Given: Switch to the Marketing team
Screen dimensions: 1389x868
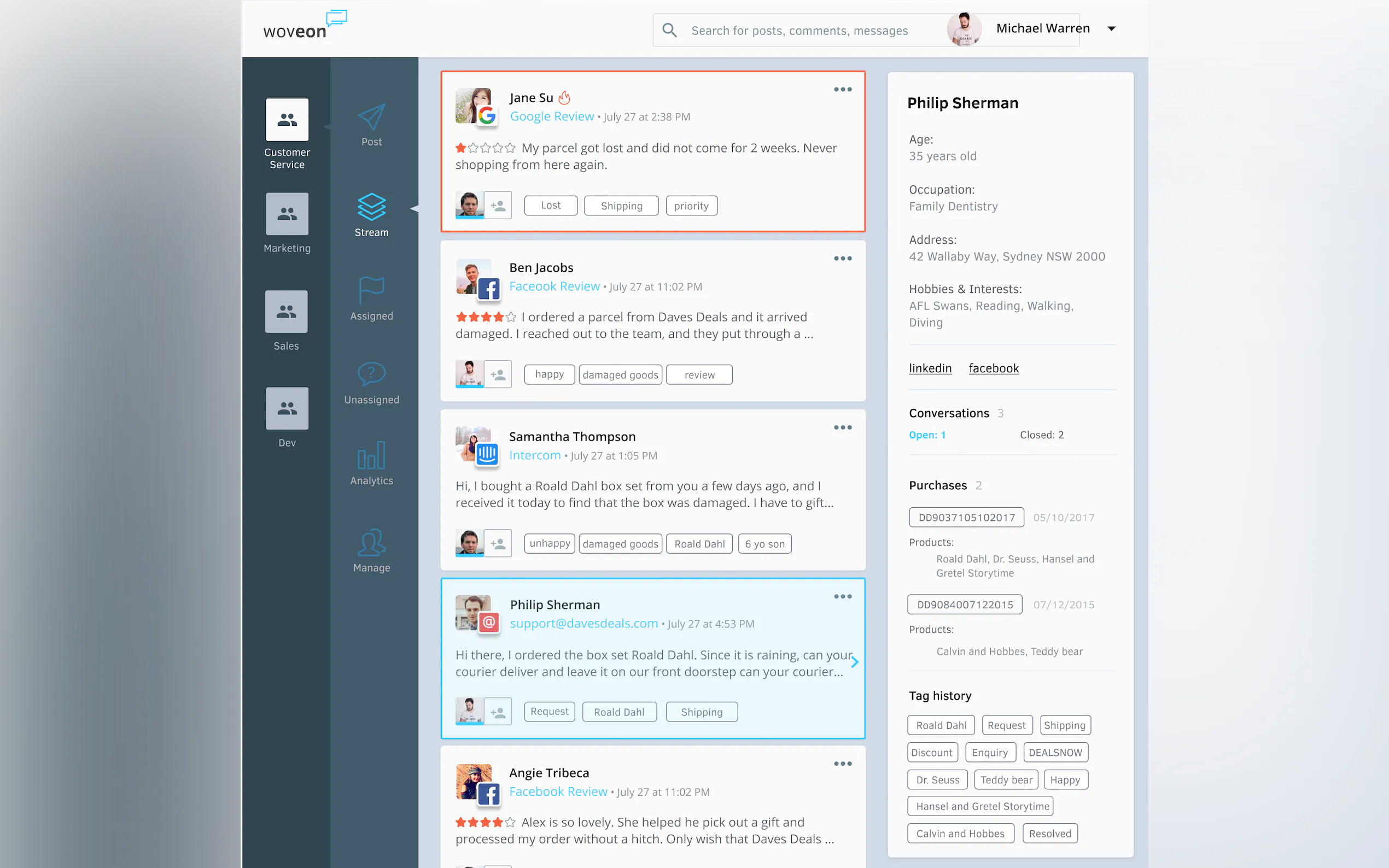Looking at the screenshot, I should point(287,214).
